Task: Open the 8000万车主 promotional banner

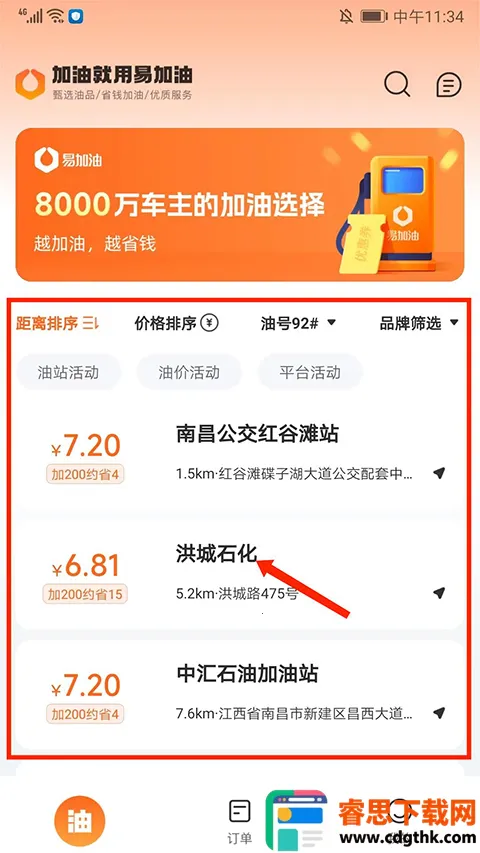Action: (x=240, y=205)
